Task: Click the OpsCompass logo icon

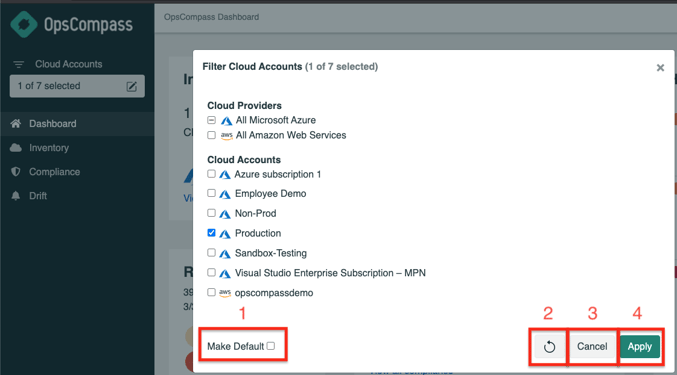Action: tap(24, 24)
